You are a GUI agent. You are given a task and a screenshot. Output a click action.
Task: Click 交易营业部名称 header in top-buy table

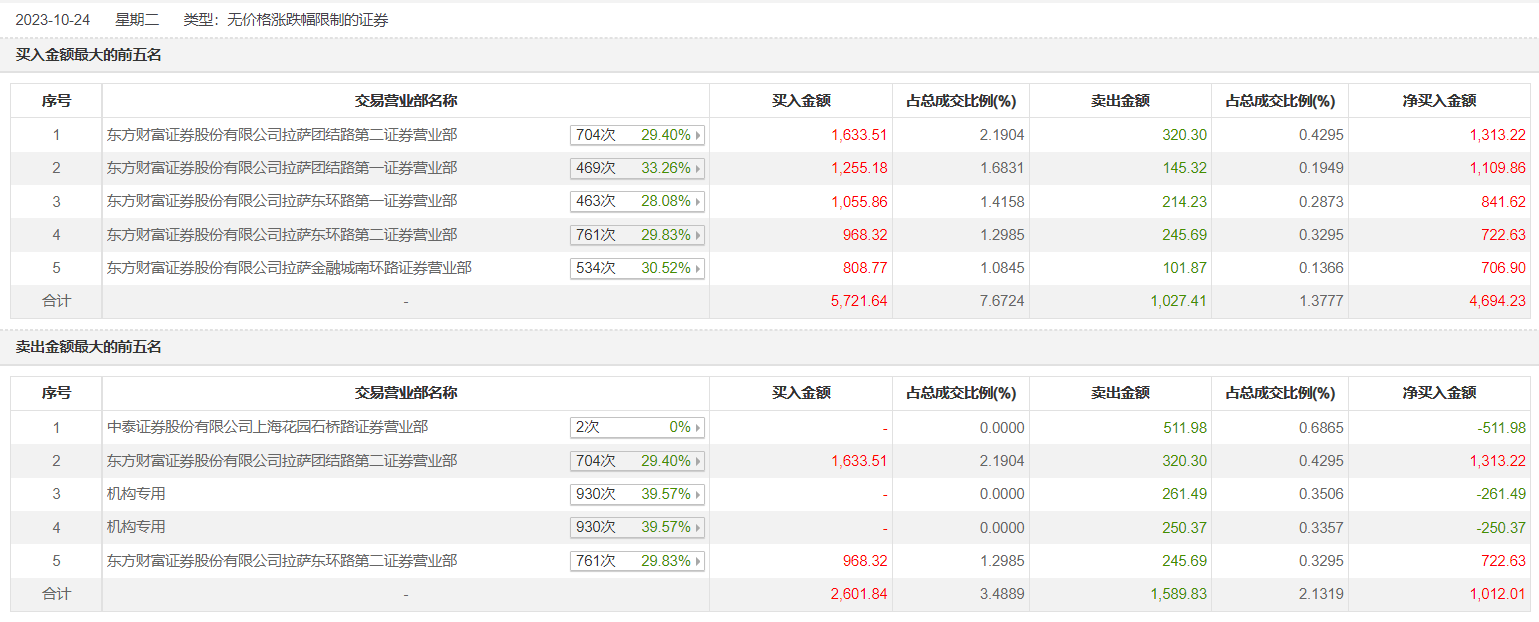tap(406, 101)
